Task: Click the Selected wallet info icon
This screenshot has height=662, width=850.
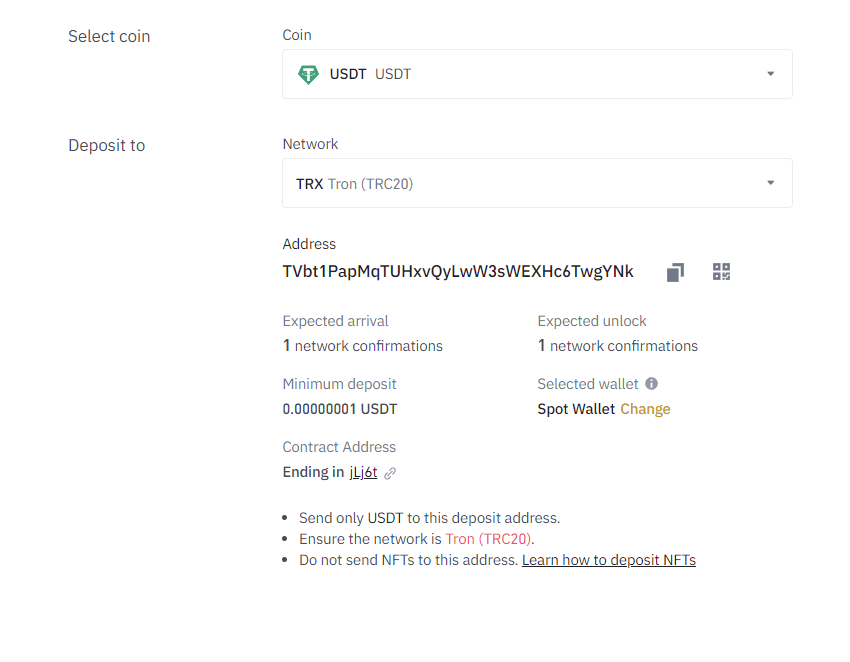Action: 652,384
